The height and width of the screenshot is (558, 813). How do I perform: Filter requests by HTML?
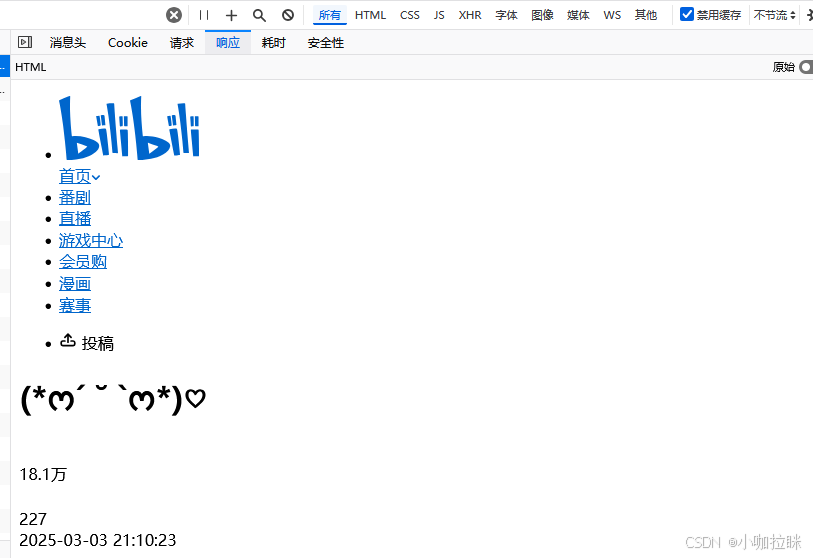[x=370, y=15]
